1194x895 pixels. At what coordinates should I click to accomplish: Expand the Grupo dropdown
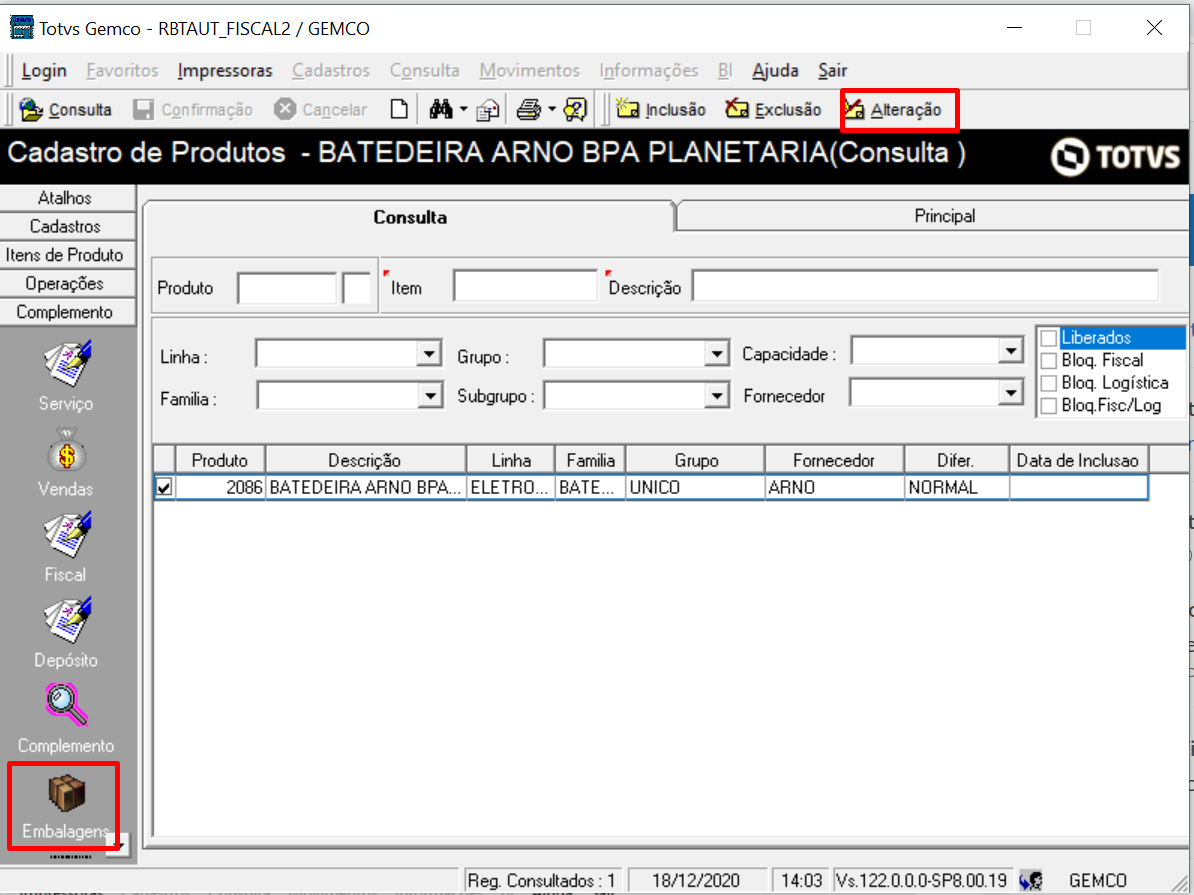tap(717, 354)
